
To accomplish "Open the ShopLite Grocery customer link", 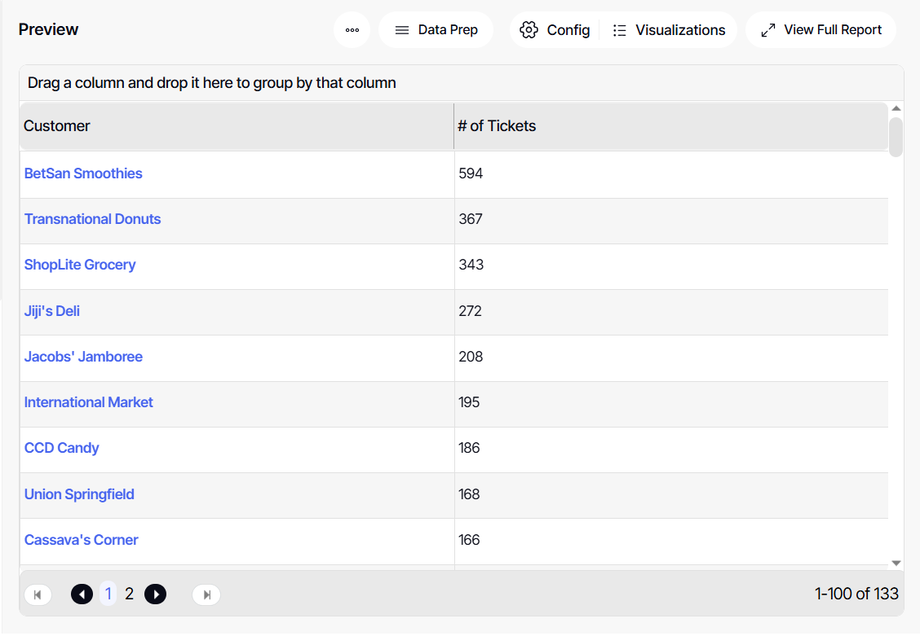I will point(80,265).
